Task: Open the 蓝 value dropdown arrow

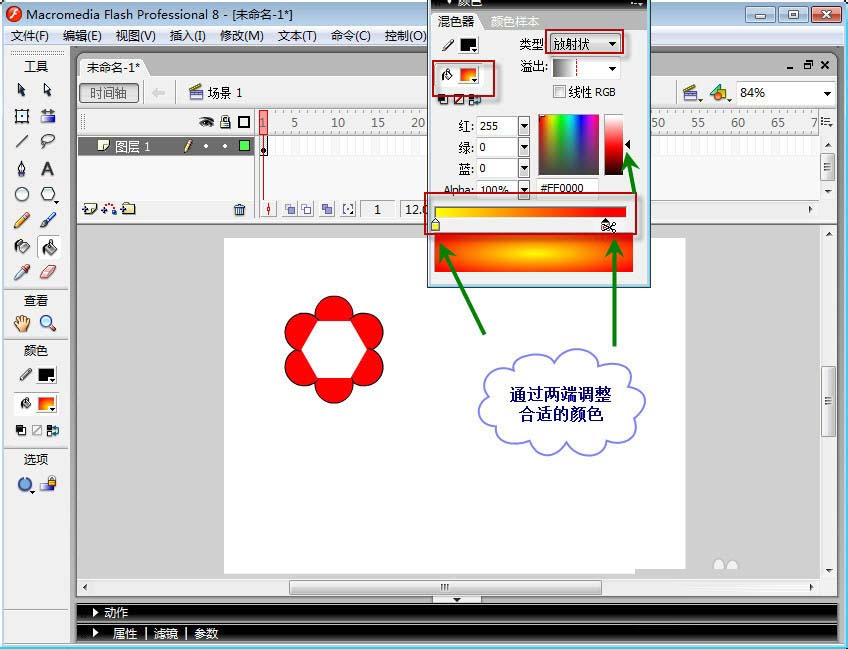Action: click(x=524, y=168)
